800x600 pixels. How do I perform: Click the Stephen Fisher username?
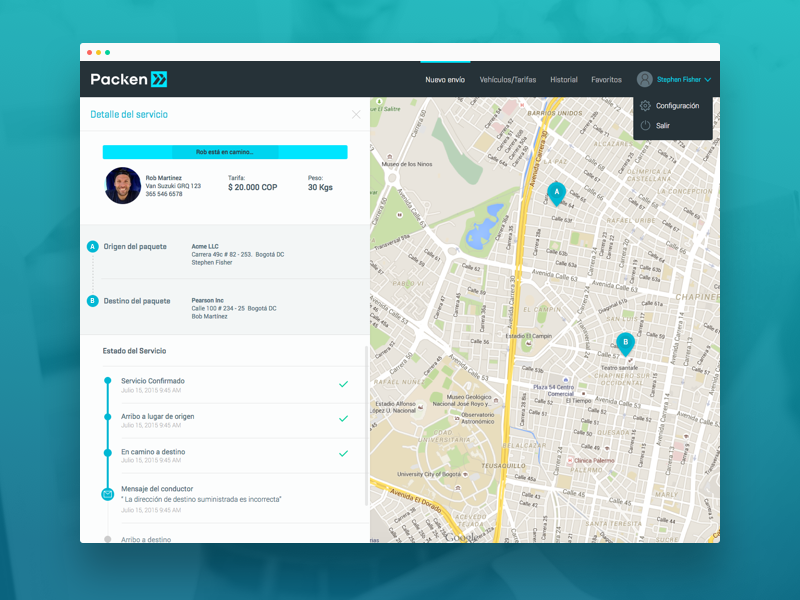679,80
